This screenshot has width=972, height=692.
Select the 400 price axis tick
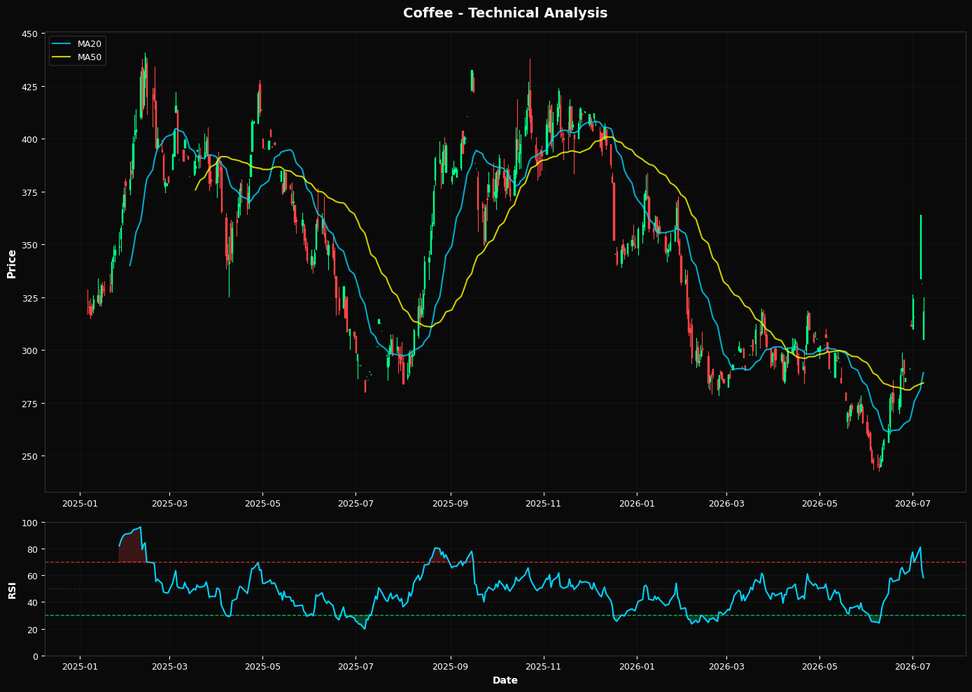(30, 140)
